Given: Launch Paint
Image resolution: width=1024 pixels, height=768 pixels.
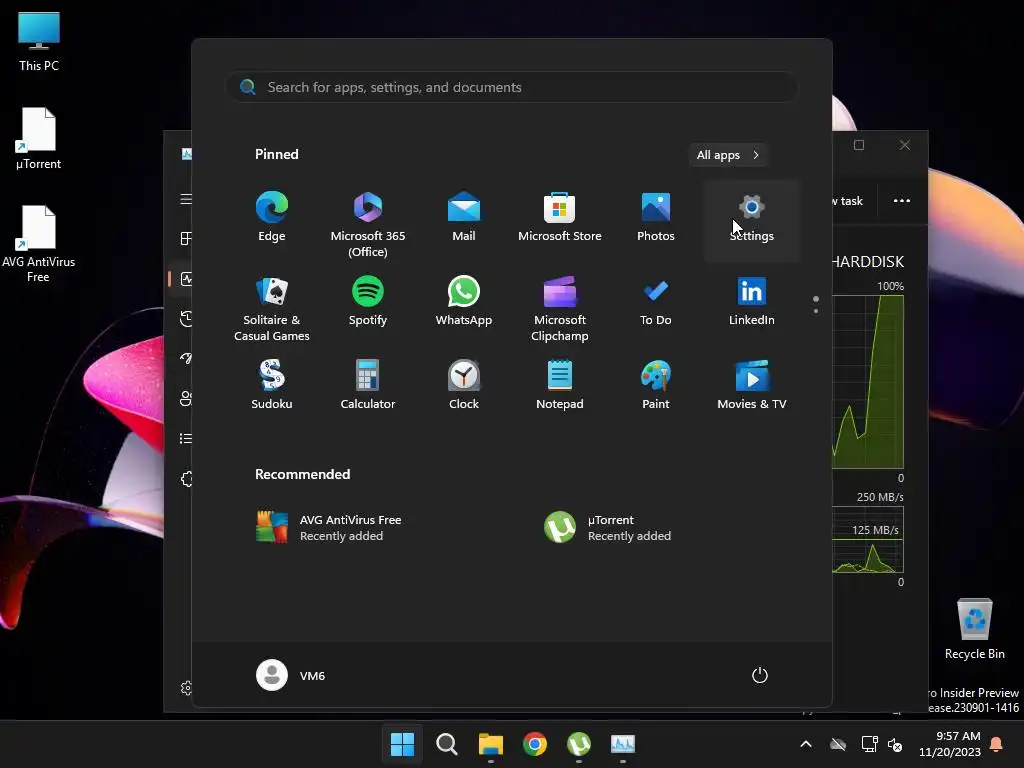Looking at the screenshot, I should point(656,385).
